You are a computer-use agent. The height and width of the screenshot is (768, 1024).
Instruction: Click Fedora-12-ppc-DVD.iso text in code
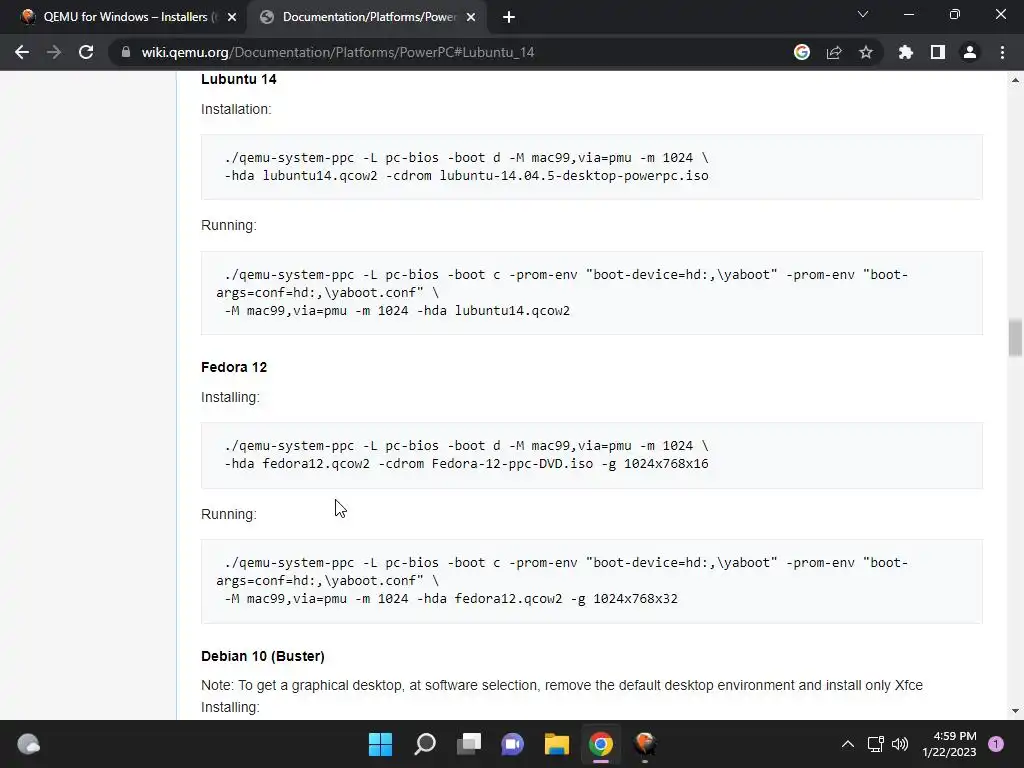(x=513, y=464)
